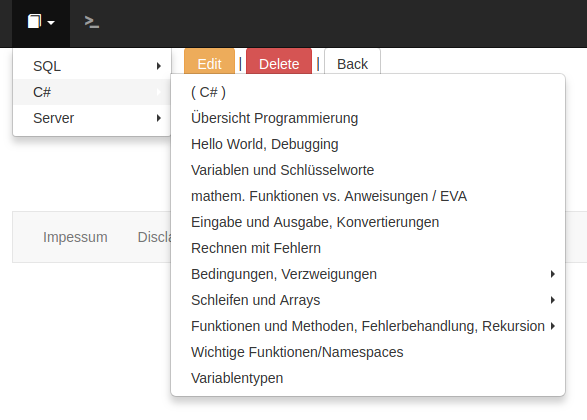Open the terminal prompt icon

92,22
